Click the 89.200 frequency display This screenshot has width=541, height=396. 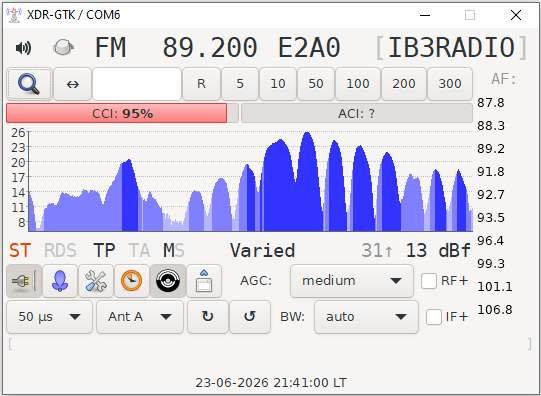coord(210,47)
